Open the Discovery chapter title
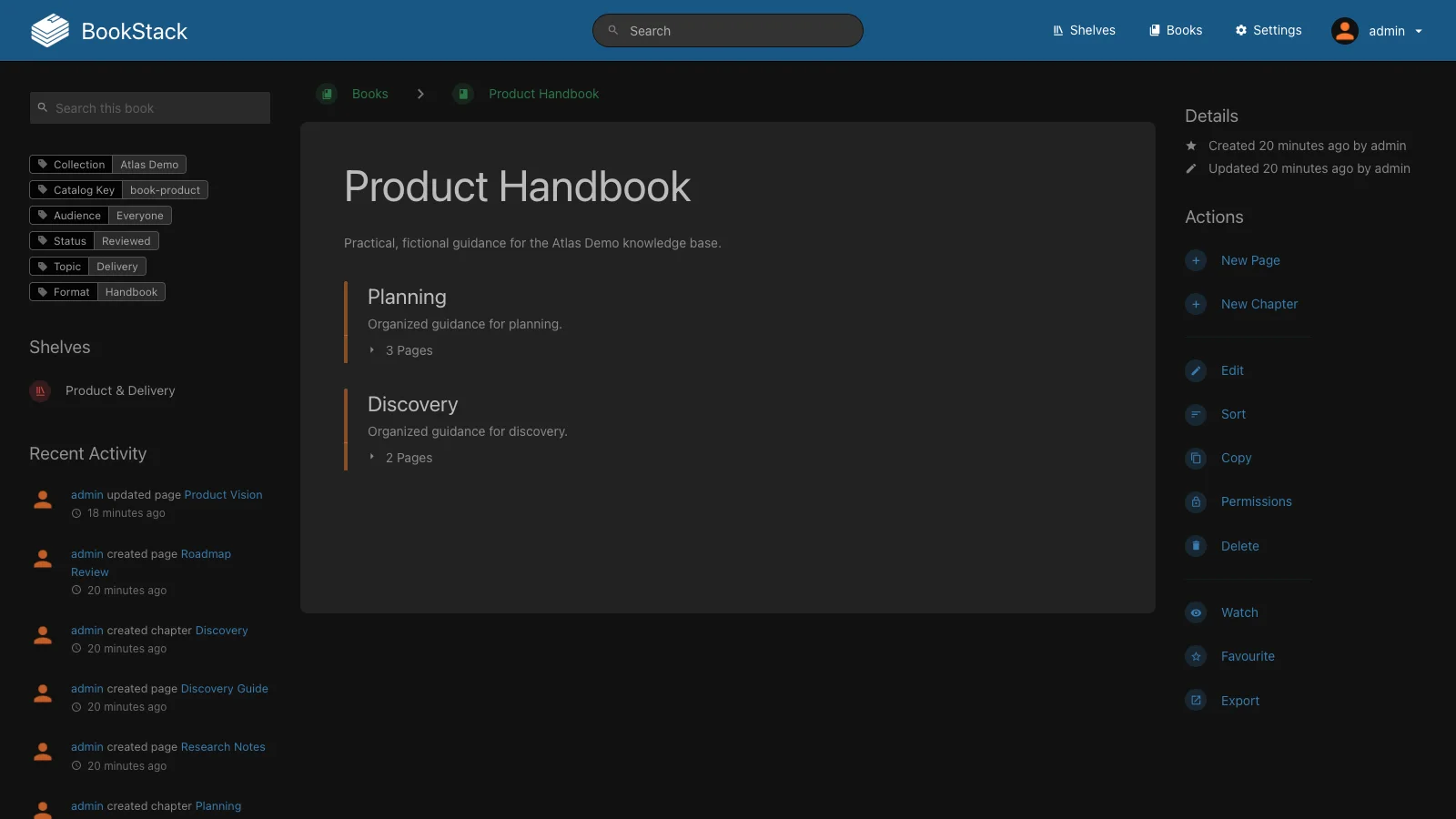This screenshot has height=819, width=1456. pyautogui.click(x=412, y=404)
